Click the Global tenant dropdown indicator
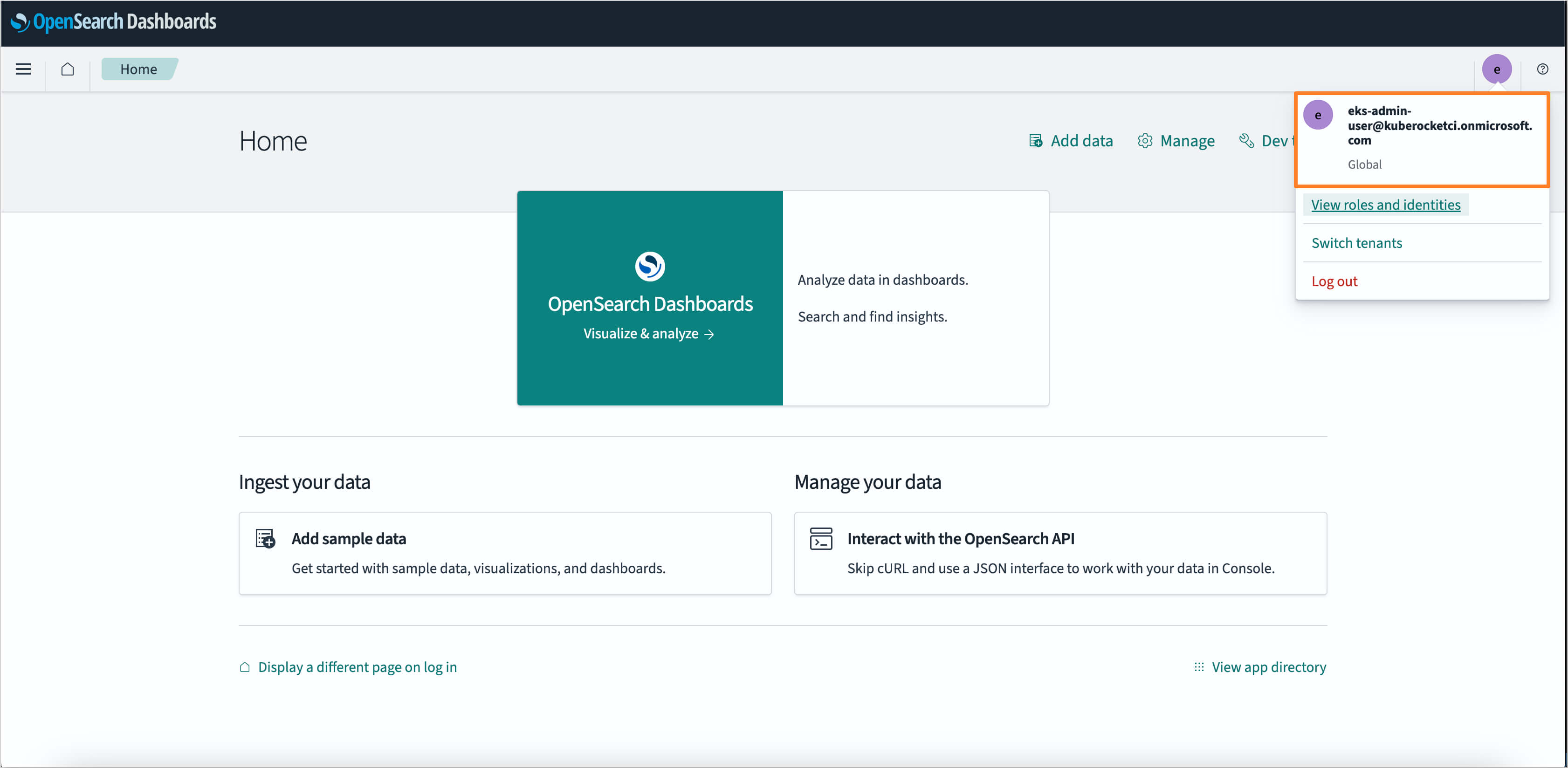This screenshot has height=768, width=1568. [x=1365, y=164]
